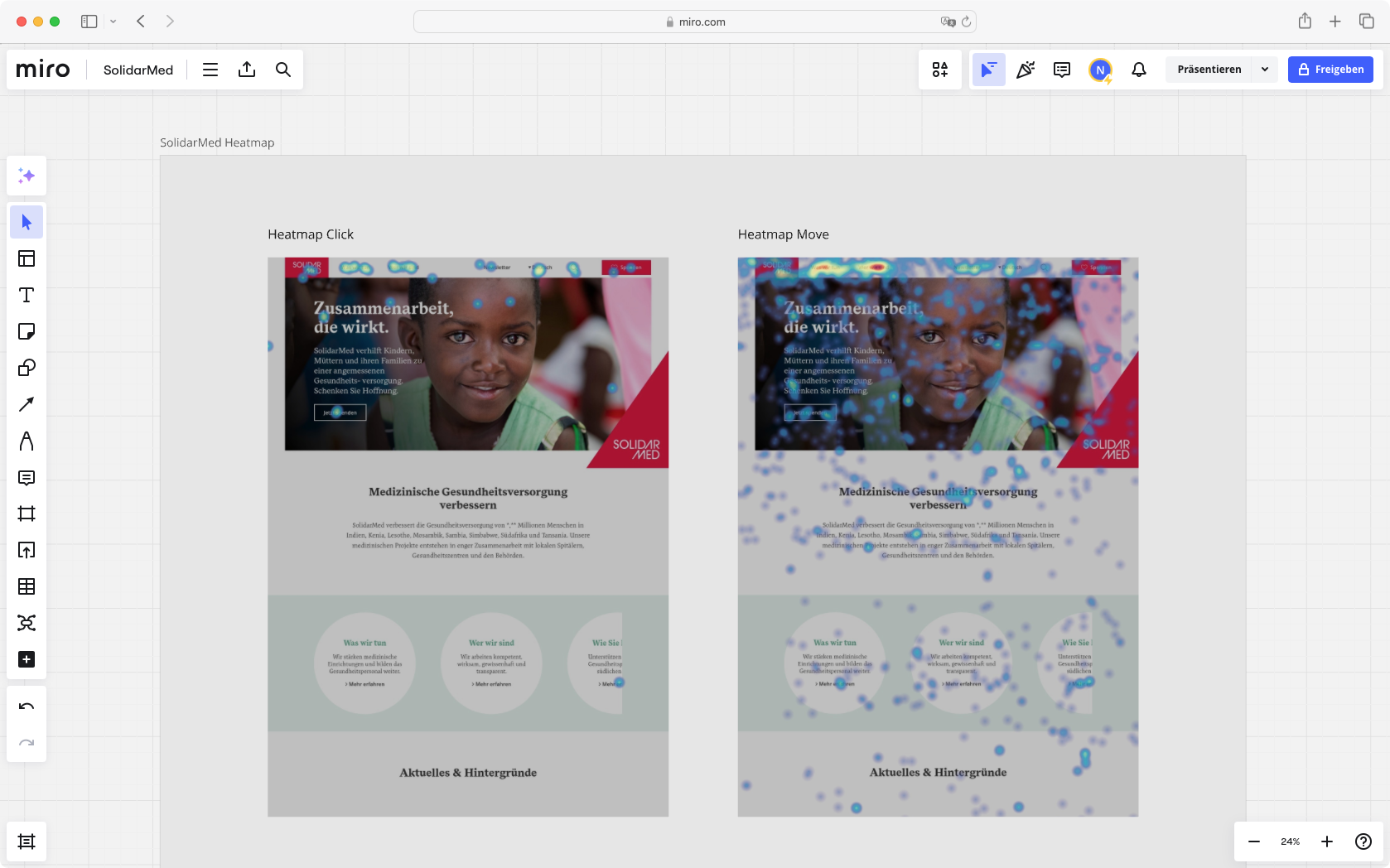Open the frames panel at bottom left
The width and height of the screenshot is (1390, 868).
(27, 841)
